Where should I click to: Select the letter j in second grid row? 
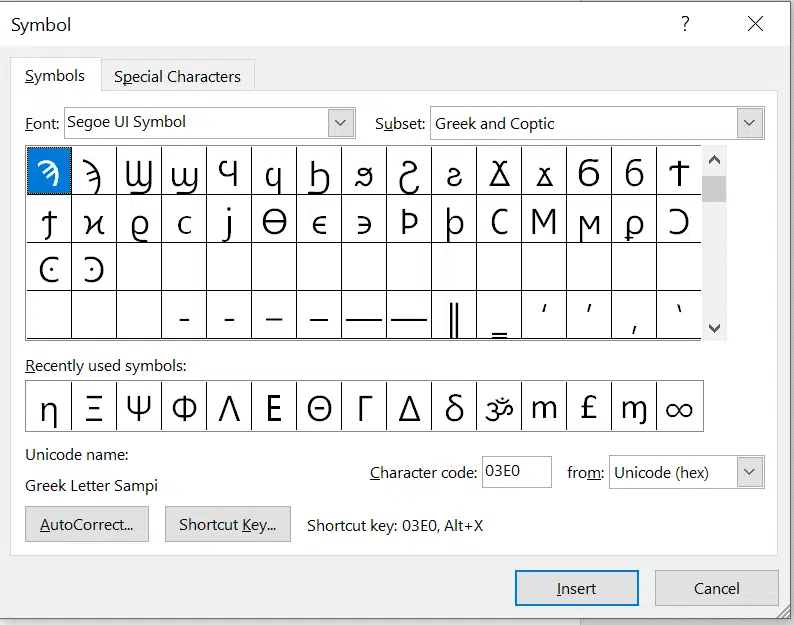[229, 219]
